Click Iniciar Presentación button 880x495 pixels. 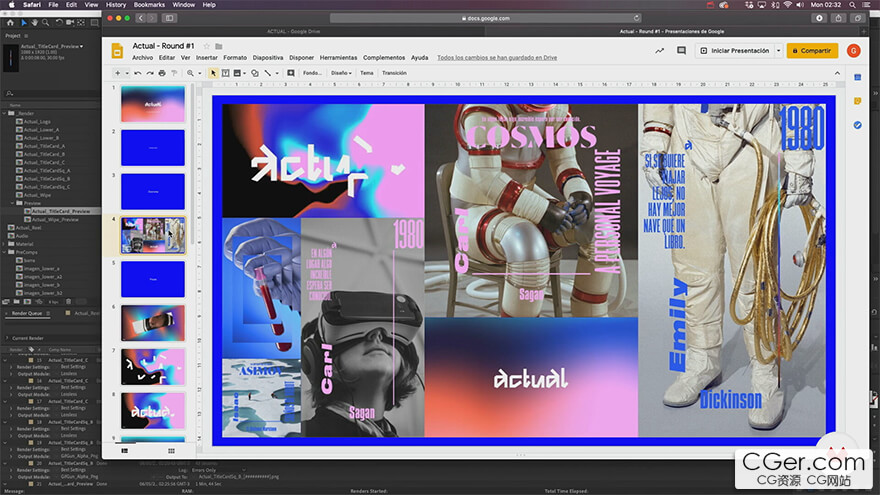click(x=735, y=51)
